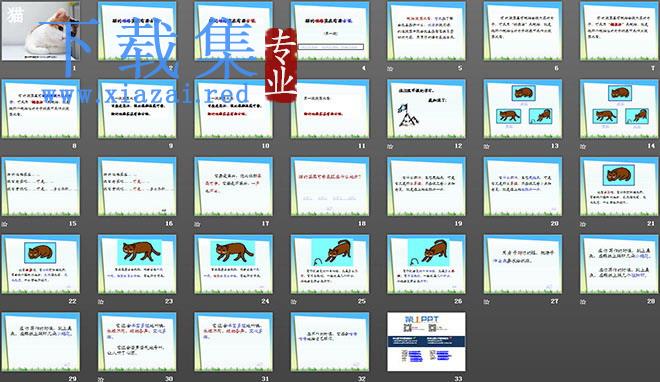This screenshot has height=382, width=660.
Task: Click the animation star icon under slide 23
Action: tap(101, 302)
